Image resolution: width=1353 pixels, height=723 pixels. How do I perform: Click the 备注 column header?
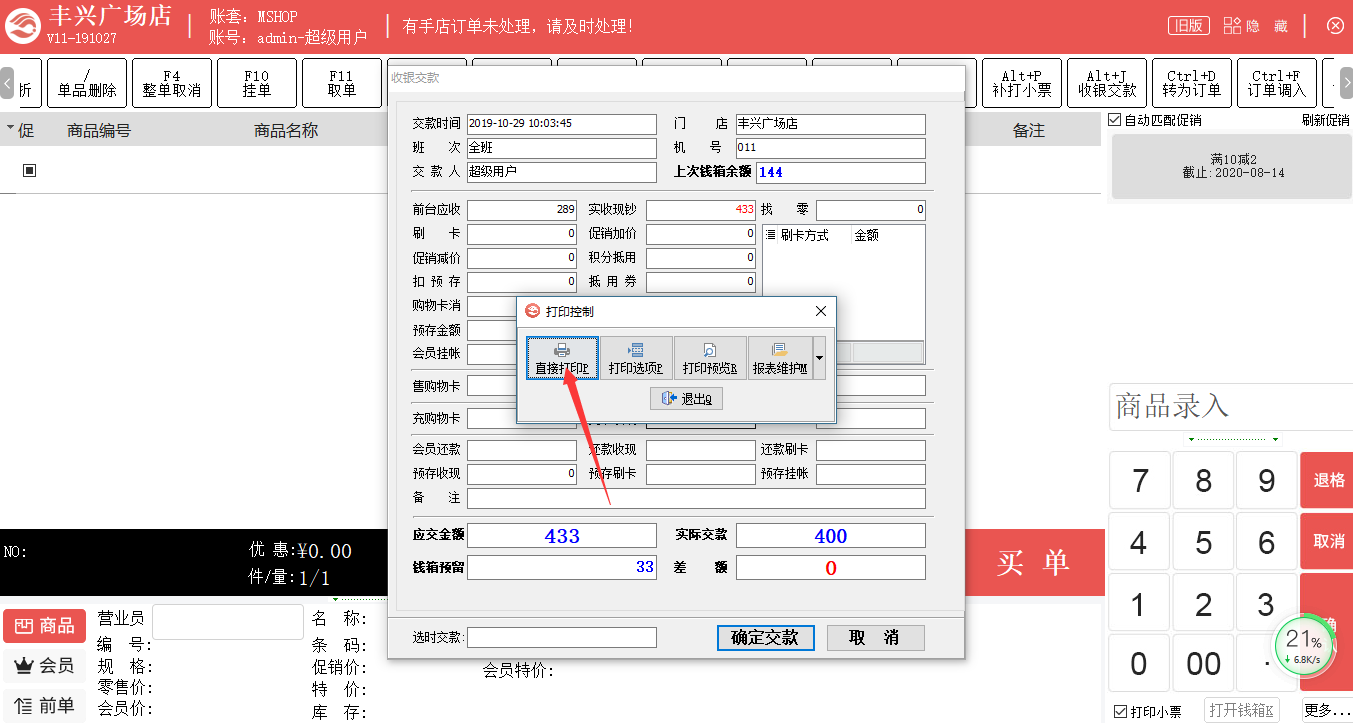coord(1029,130)
